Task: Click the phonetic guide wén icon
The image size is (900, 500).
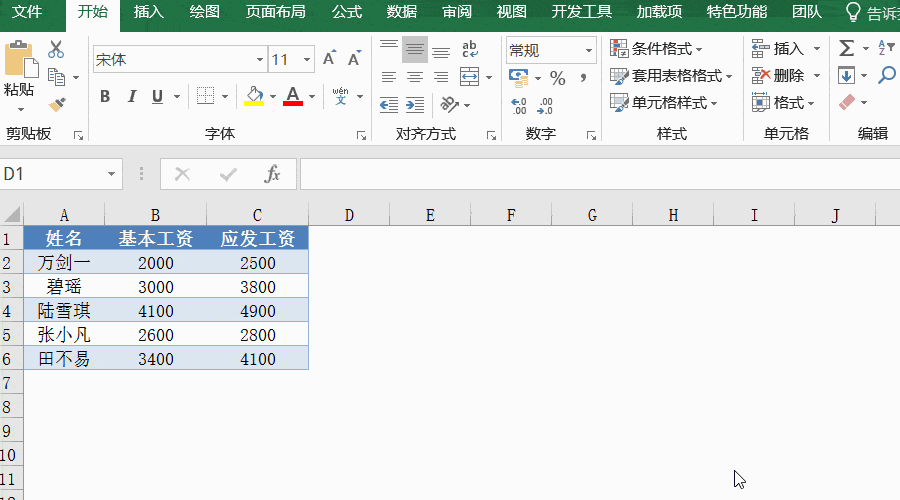Action: (340, 96)
